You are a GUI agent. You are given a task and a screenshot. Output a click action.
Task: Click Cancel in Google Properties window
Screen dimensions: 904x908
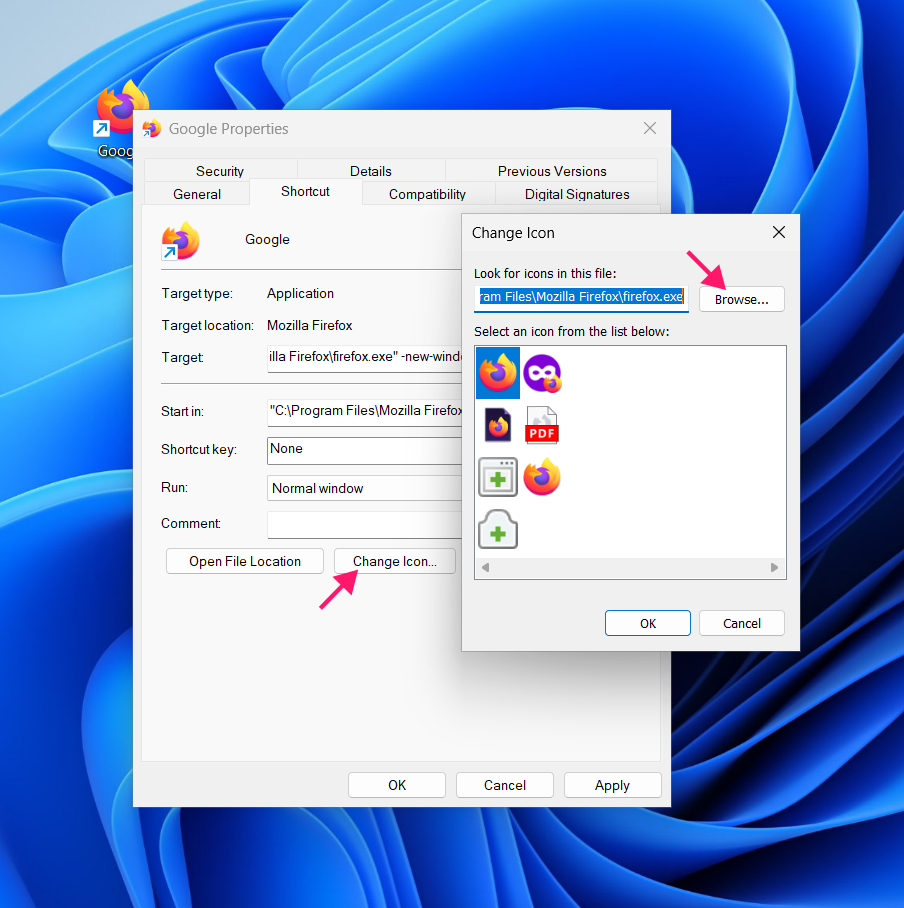[504, 785]
